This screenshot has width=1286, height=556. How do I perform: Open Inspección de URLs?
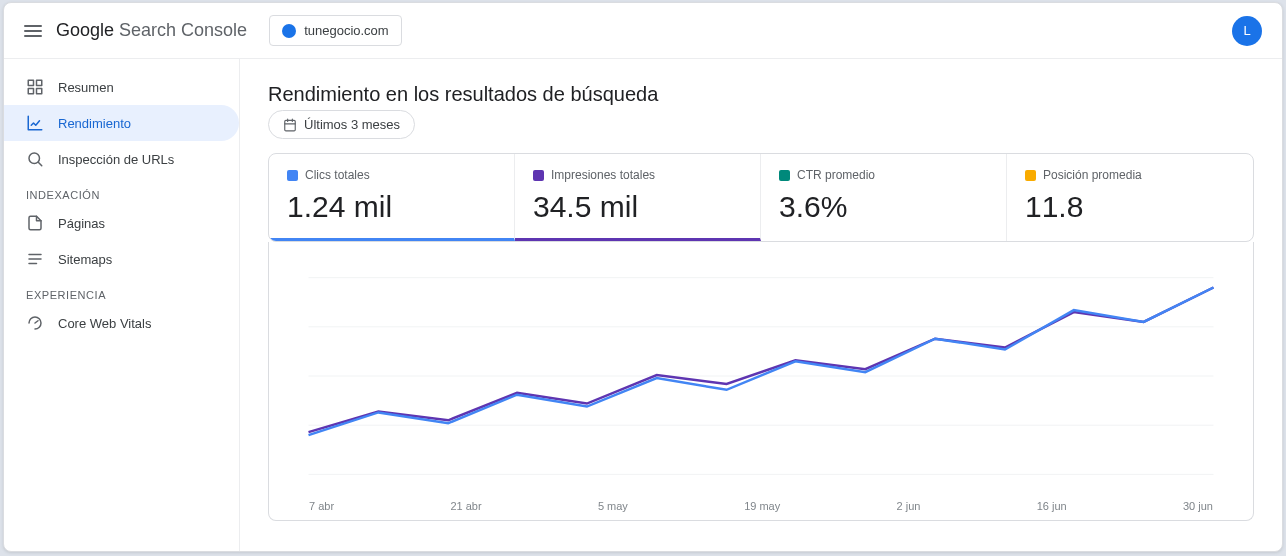coord(121,159)
